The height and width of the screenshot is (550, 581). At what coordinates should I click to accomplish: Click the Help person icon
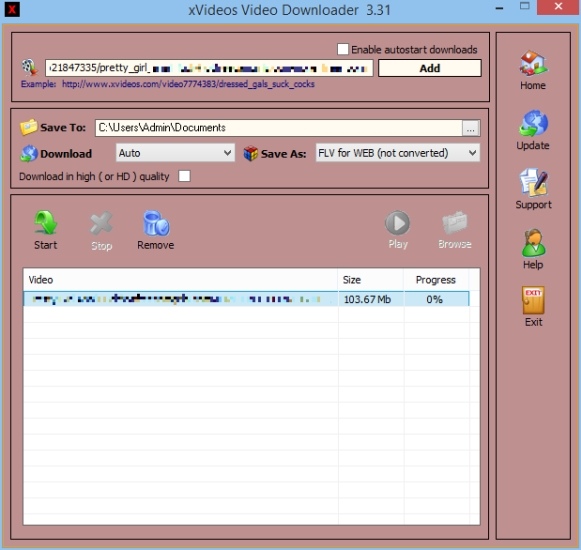point(533,243)
